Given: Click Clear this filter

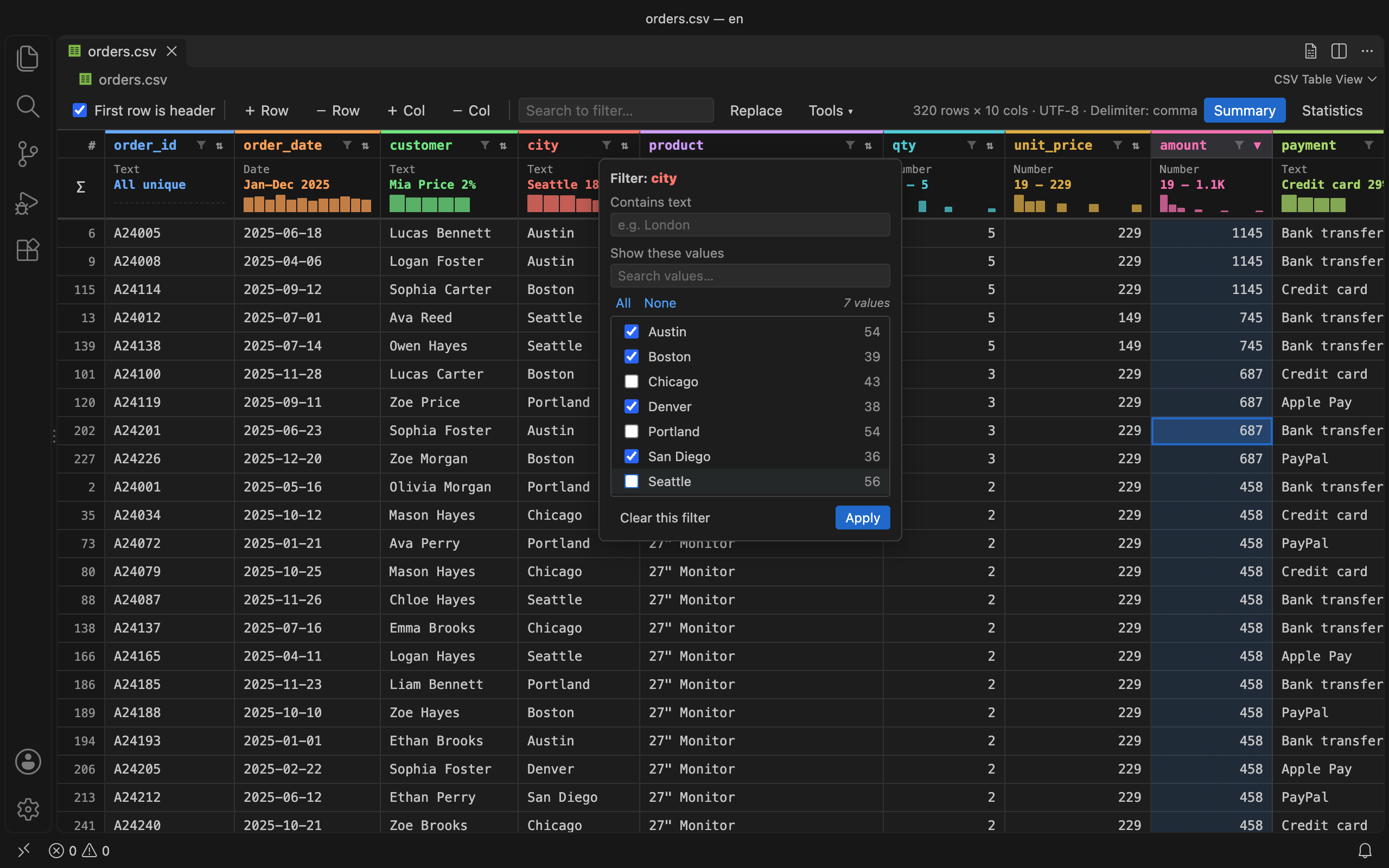Looking at the screenshot, I should [665, 518].
